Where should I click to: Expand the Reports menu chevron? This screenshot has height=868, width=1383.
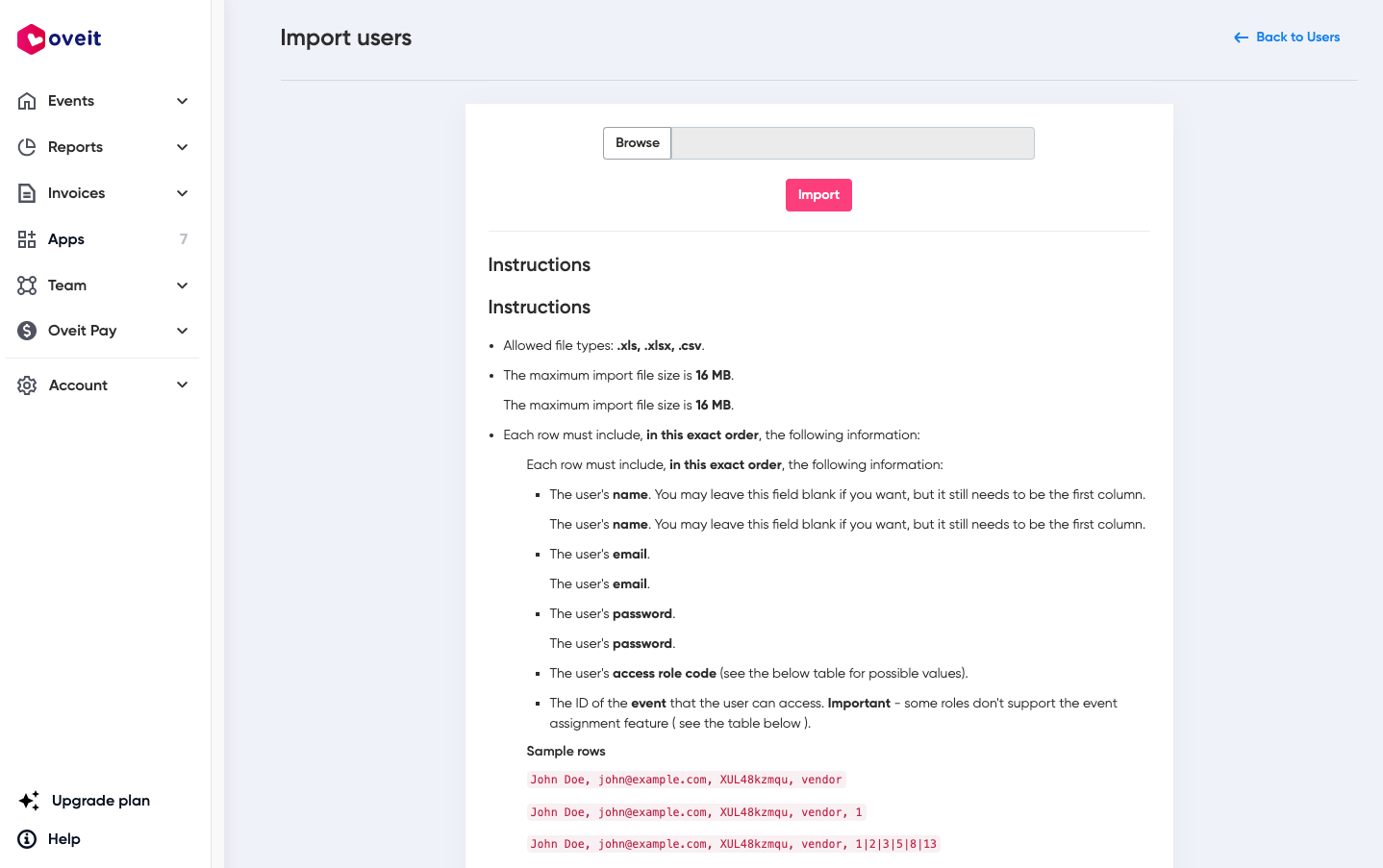[x=182, y=147]
